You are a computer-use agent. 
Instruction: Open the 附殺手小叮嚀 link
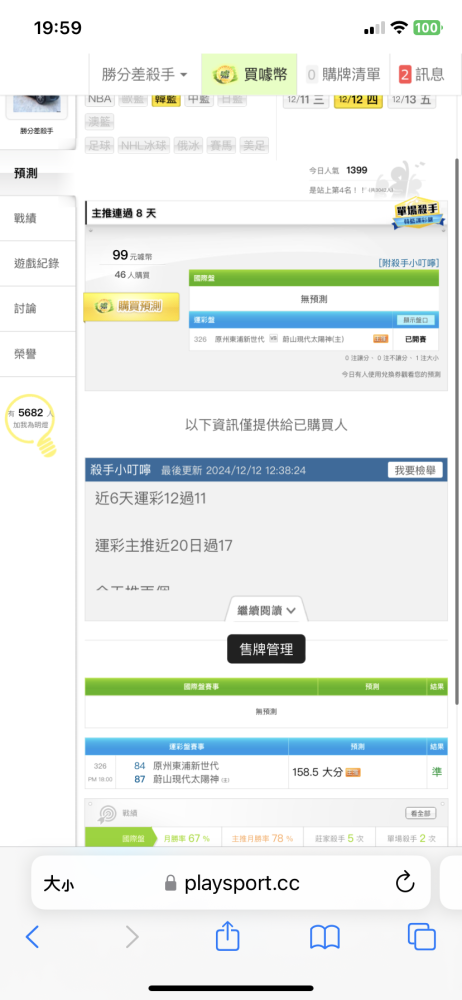coord(408,262)
